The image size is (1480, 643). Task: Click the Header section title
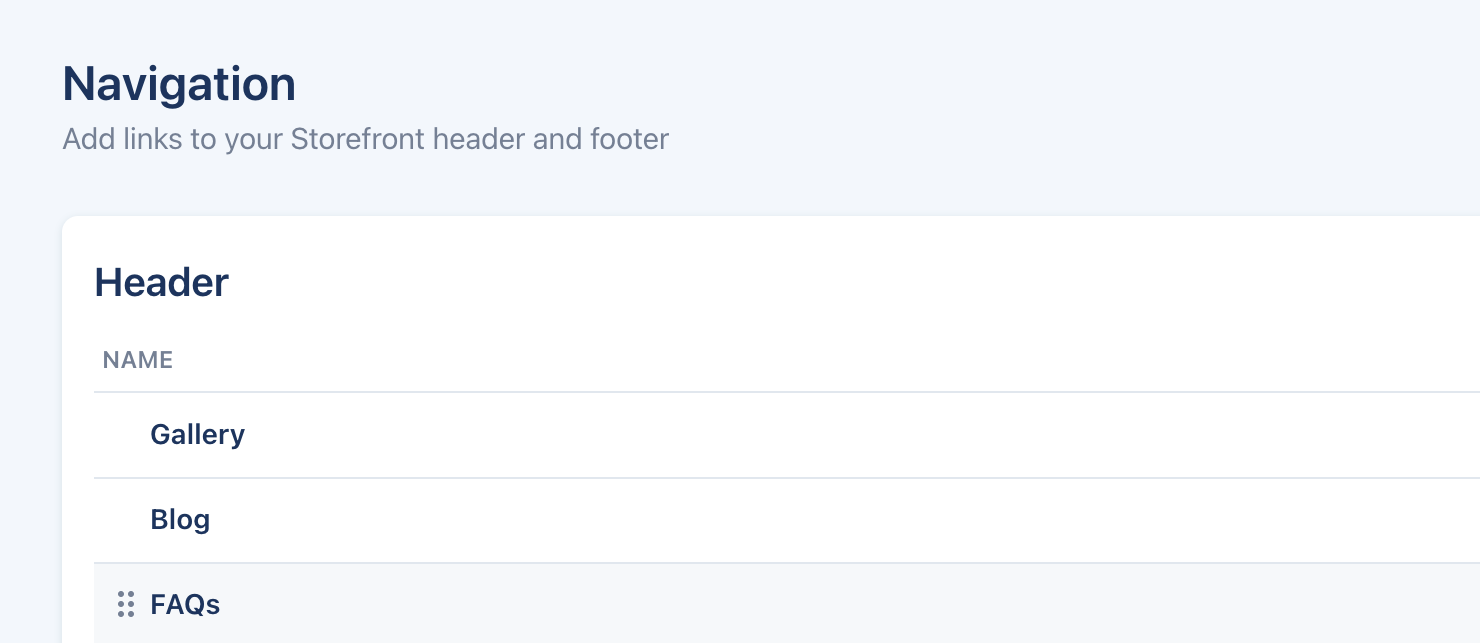pyautogui.click(x=161, y=283)
